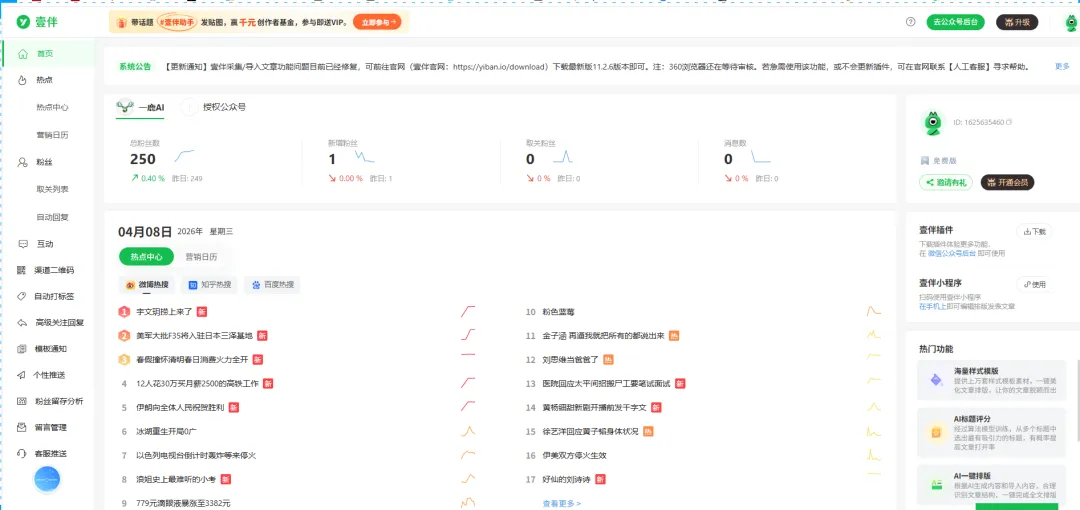Select 知乎热搜 source tab
Image resolution: width=1080 pixels, height=510 pixels.
click(210, 285)
